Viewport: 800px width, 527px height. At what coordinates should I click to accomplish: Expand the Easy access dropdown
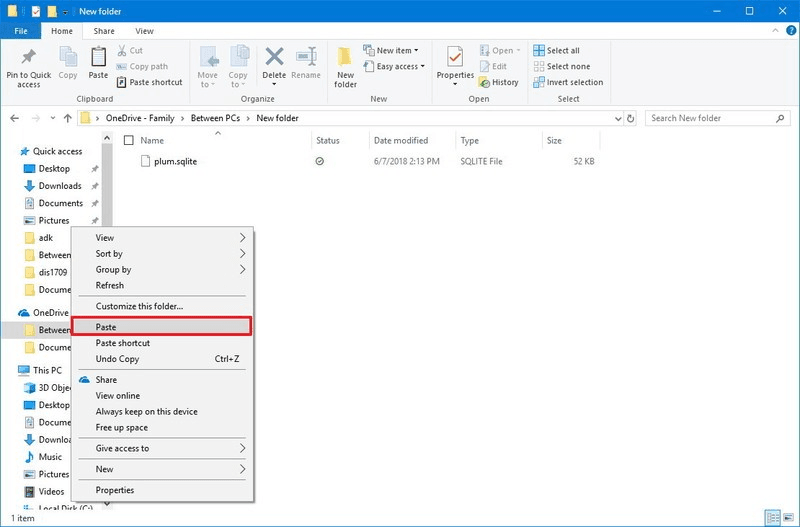(400, 67)
